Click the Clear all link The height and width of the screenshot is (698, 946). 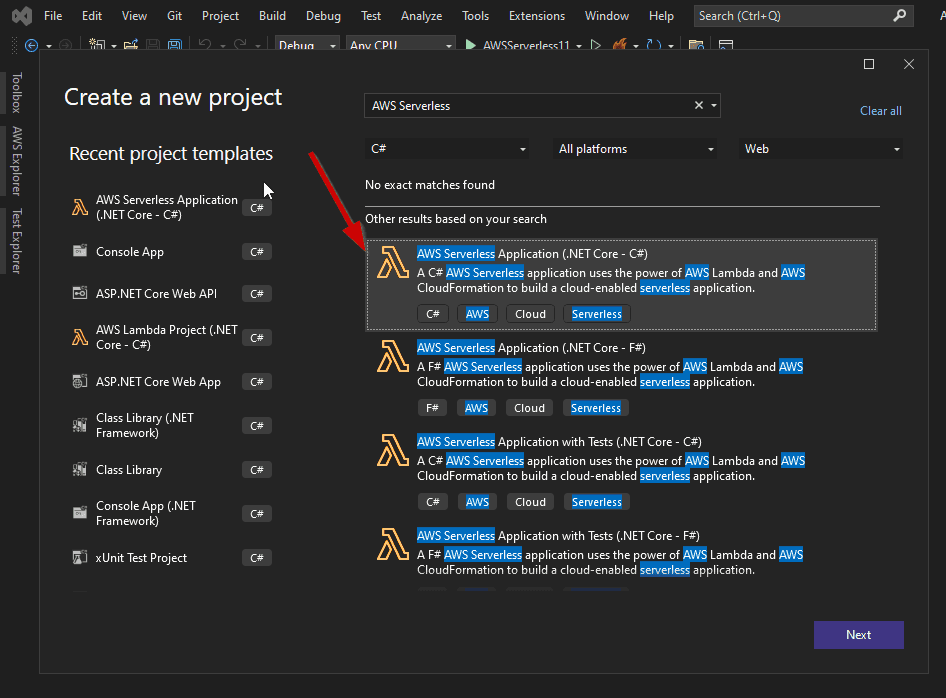880,111
